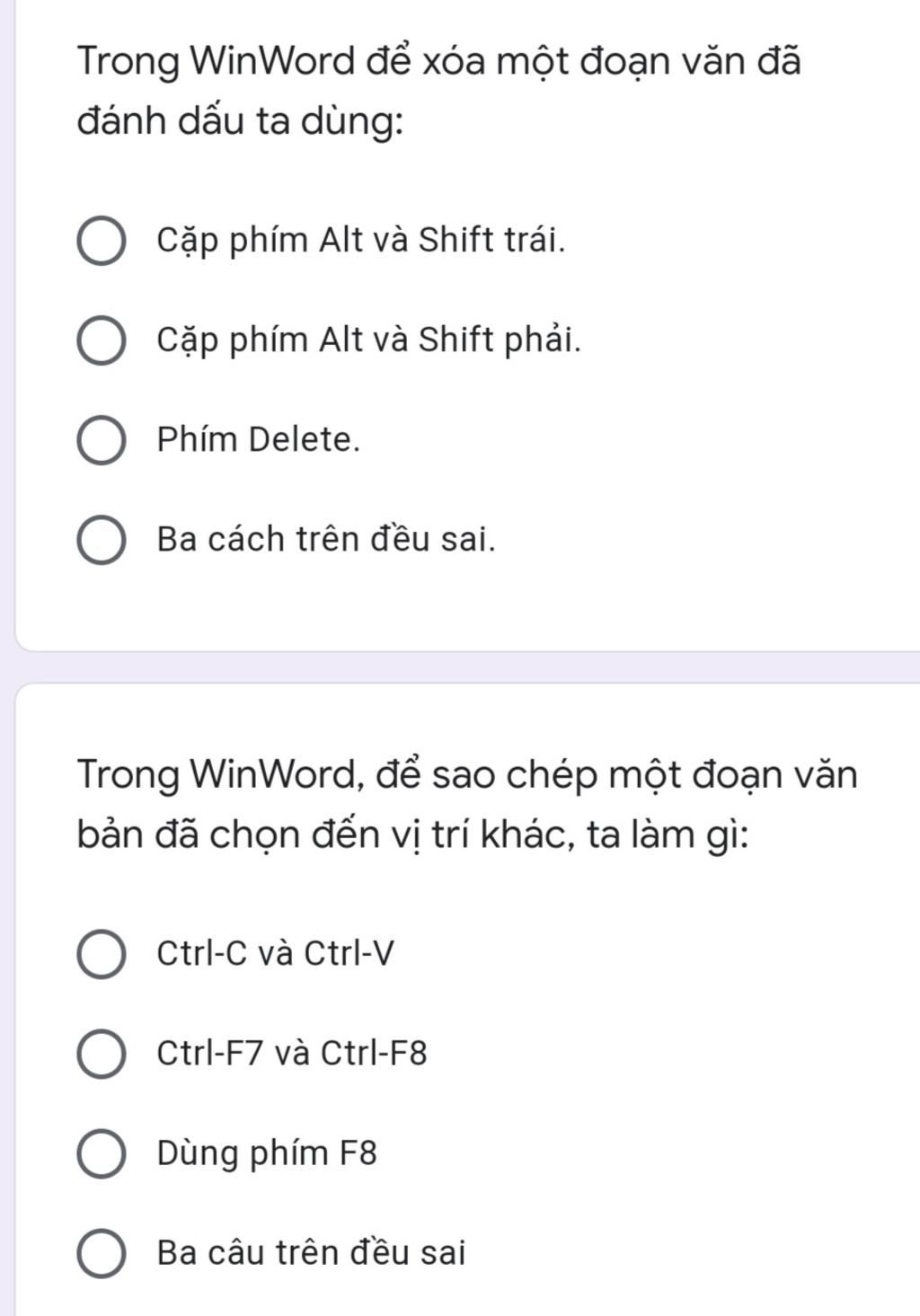Select radio button for 'Cặp phím Alt và Shift trái'
Screen dimensions: 920x1316
[x=101, y=241]
